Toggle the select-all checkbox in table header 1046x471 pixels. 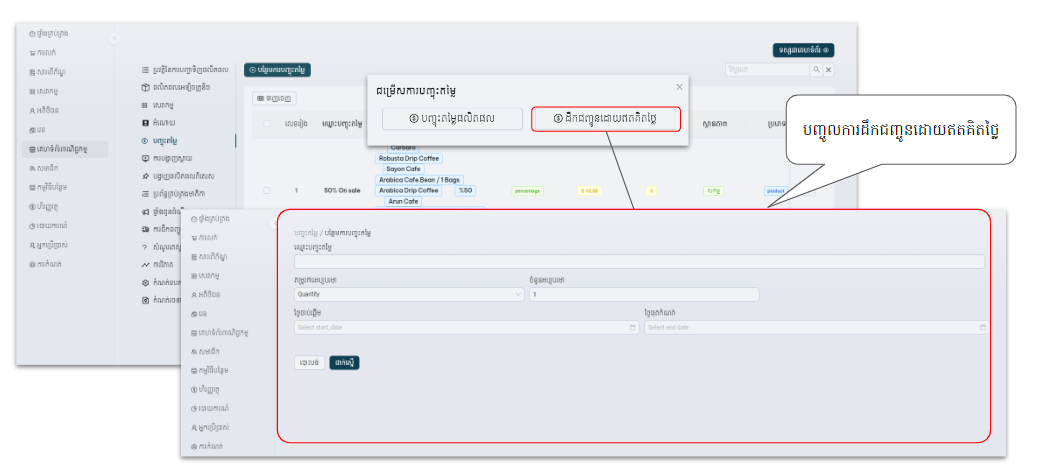[266, 124]
